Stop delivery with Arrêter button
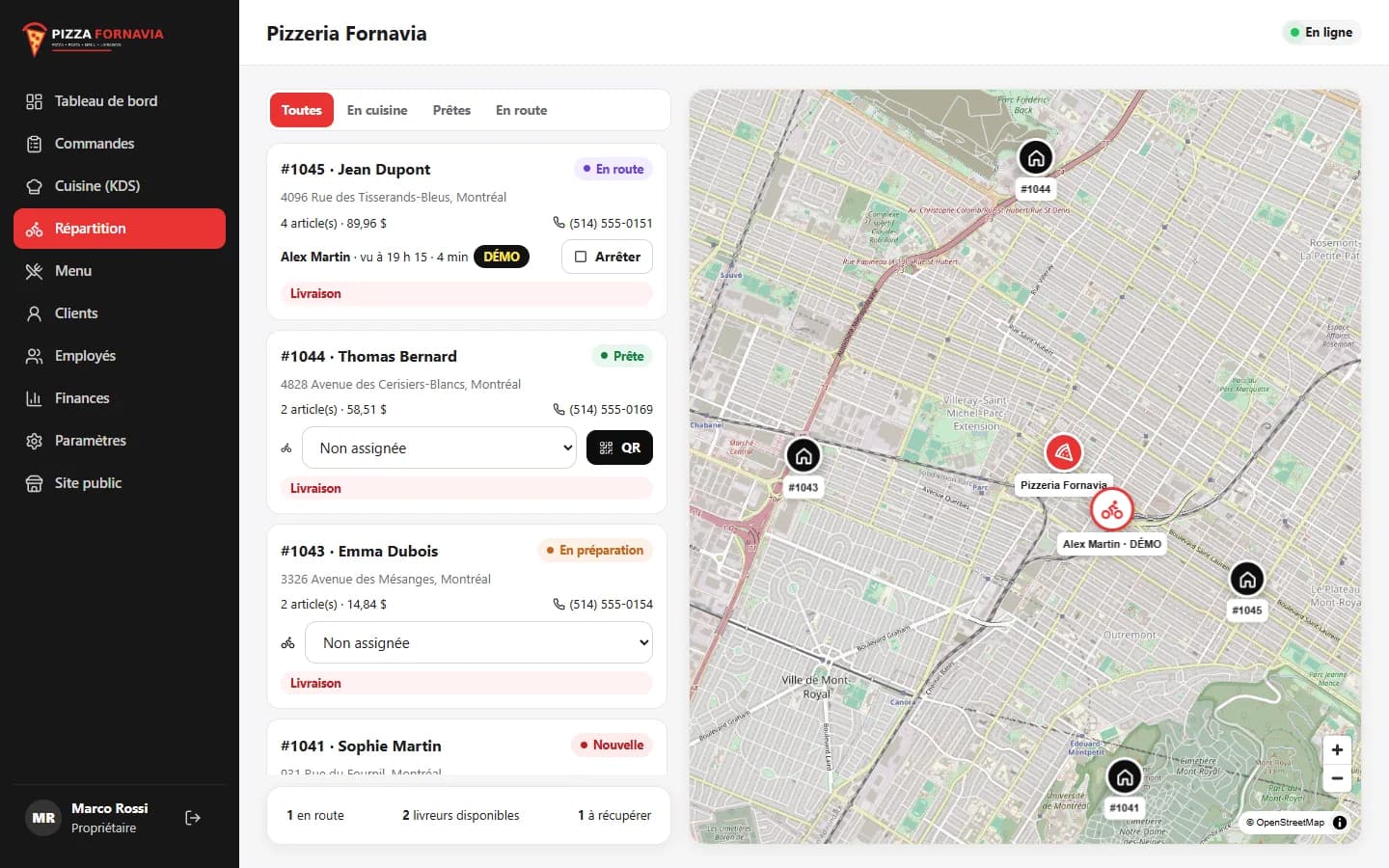1389x868 pixels. click(x=608, y=257)
